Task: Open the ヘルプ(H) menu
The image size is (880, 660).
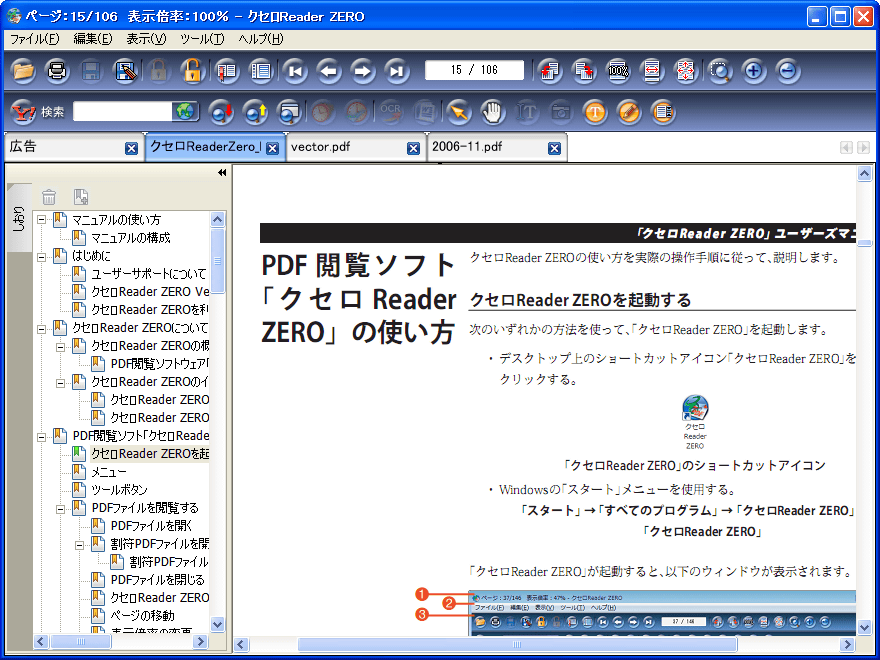Action: (x=260, y=39)
